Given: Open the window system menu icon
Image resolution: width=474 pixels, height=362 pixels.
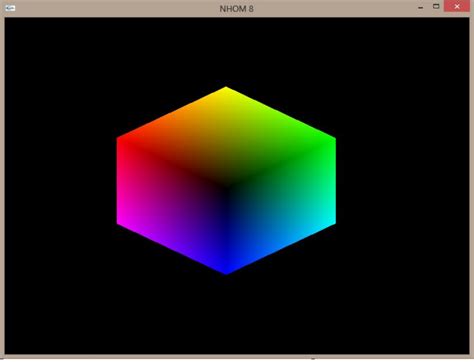Looking at the screenshot, I should (x=10, y=8).
